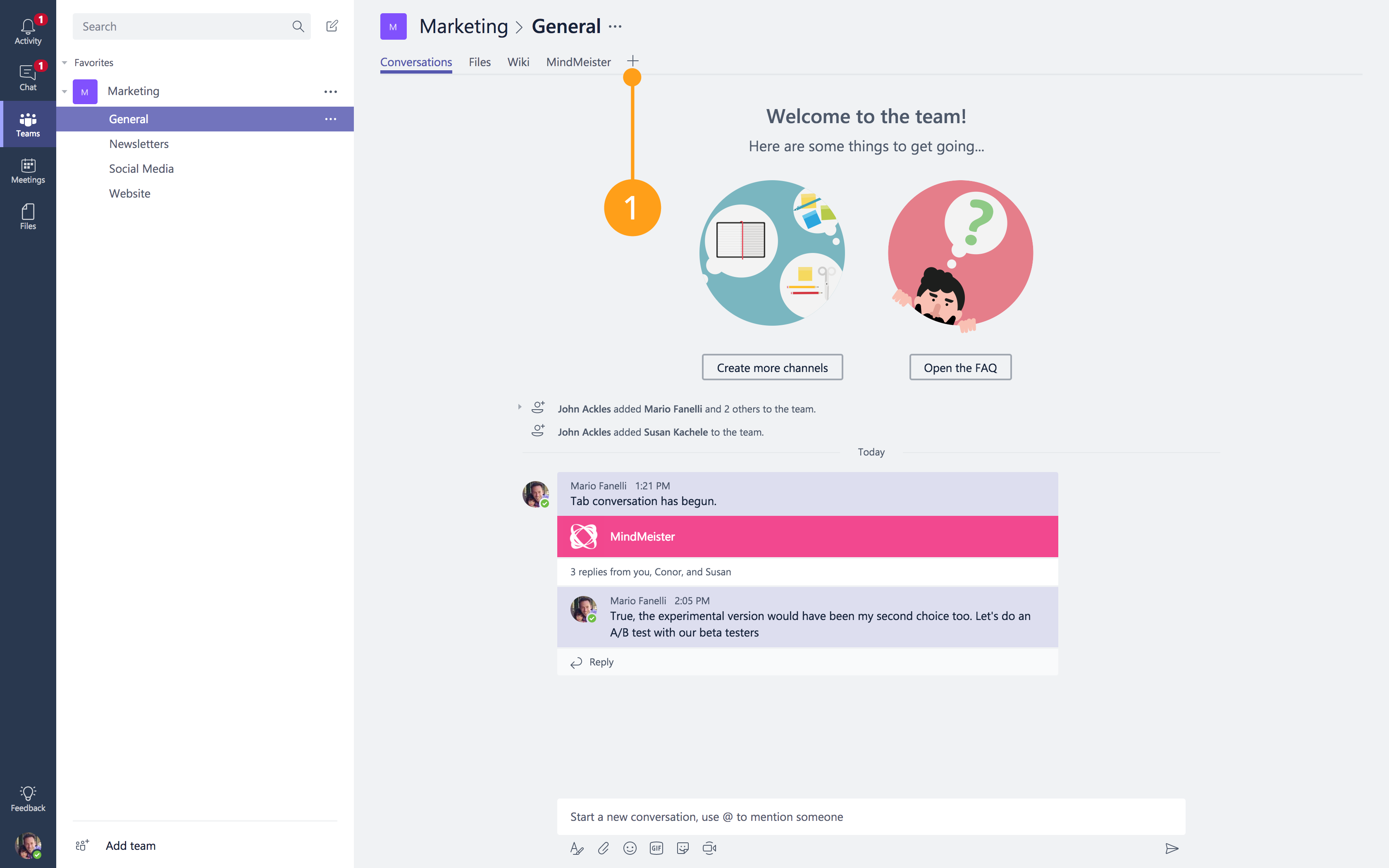The image size is (1389, 868).
Task: Click the compose new message icon
Action: pyautogui.click(x=332, y=25)
